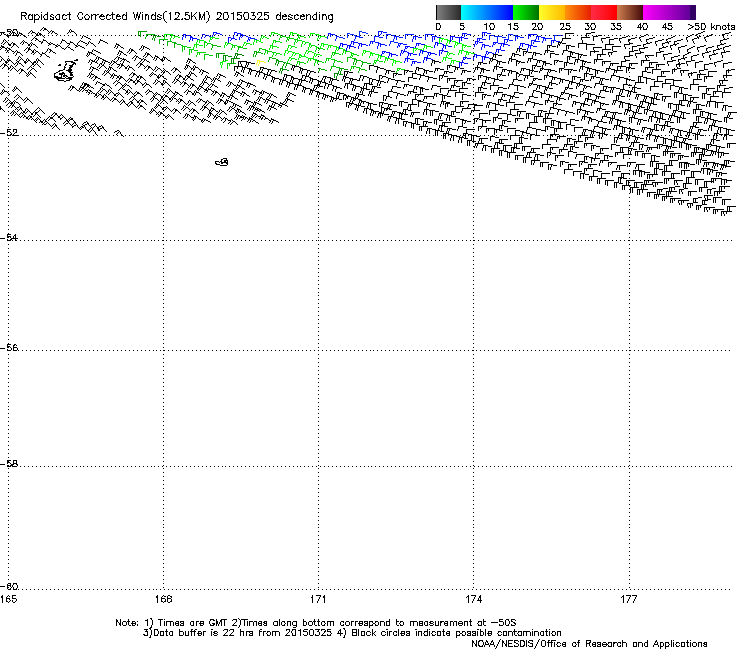Viewport: 740px width, 650px height.
Task: Click the small island outline below -52 latitude
Action: point(222,162)
